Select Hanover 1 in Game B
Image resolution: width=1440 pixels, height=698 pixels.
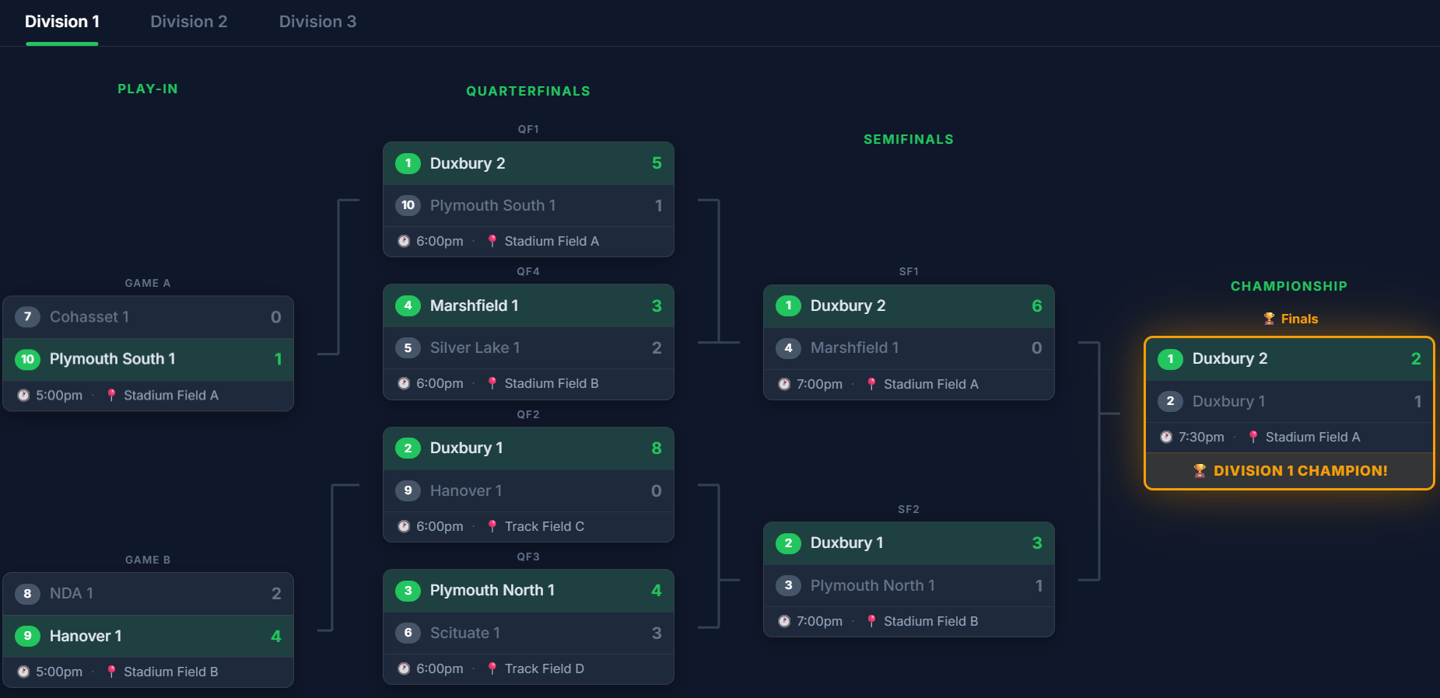[x=148, y=636]
